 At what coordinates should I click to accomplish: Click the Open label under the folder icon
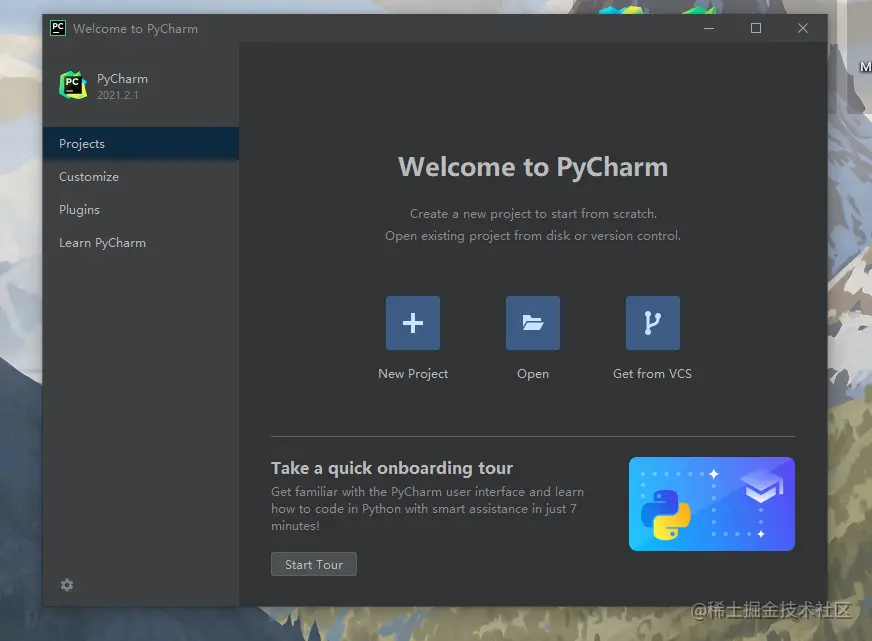[533, 374]
